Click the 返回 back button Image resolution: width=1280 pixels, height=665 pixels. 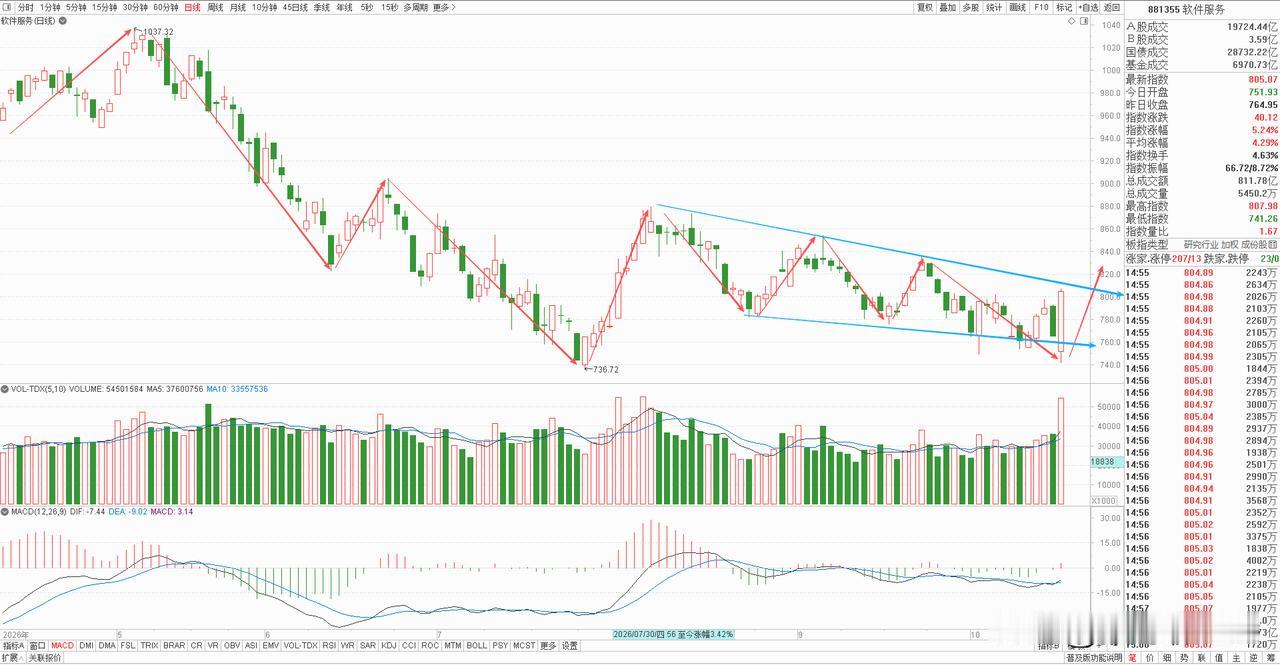click(1112, 7)
